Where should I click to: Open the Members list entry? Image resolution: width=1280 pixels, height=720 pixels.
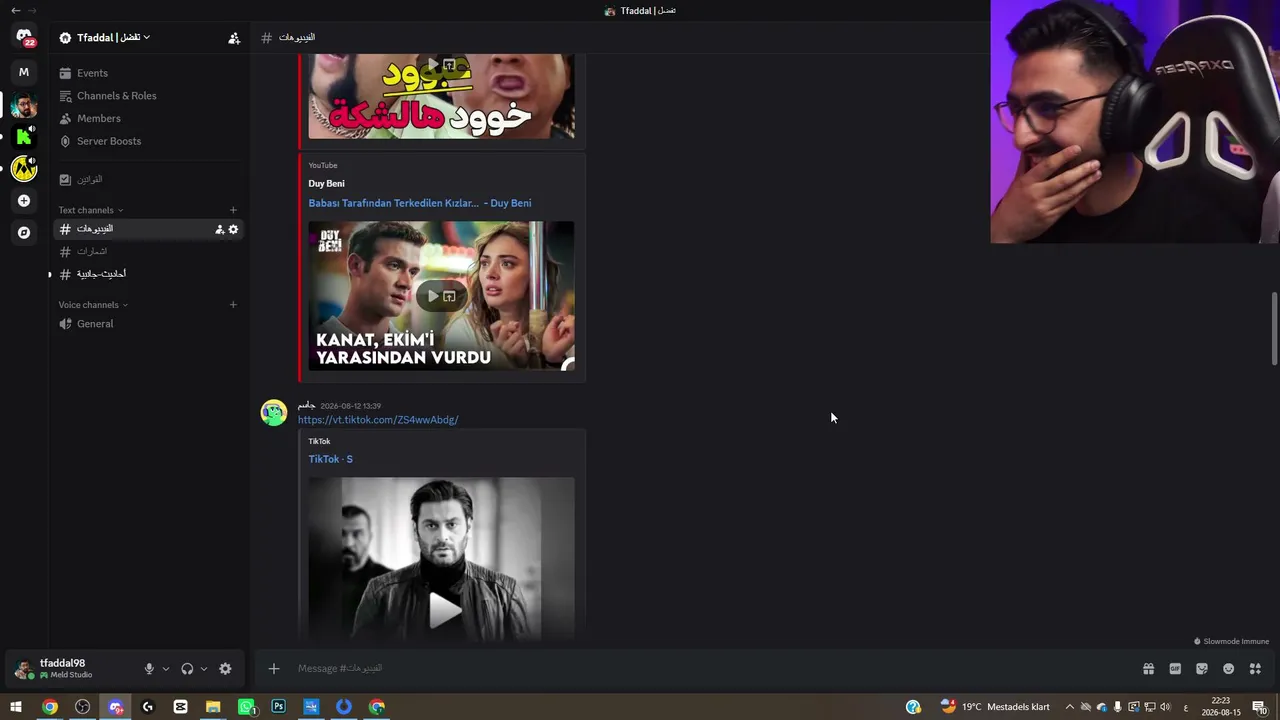[149, 119]
